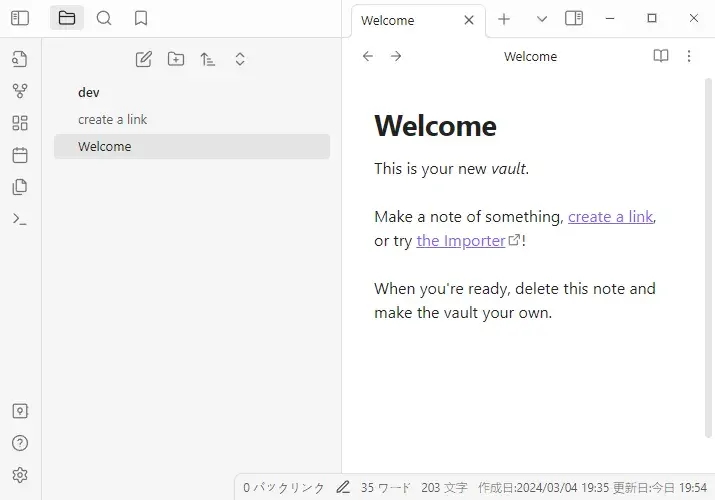Viewport: 715px width, 500px height.
Task: Toggle the right sidebar visibility
Action: point(574,18)
